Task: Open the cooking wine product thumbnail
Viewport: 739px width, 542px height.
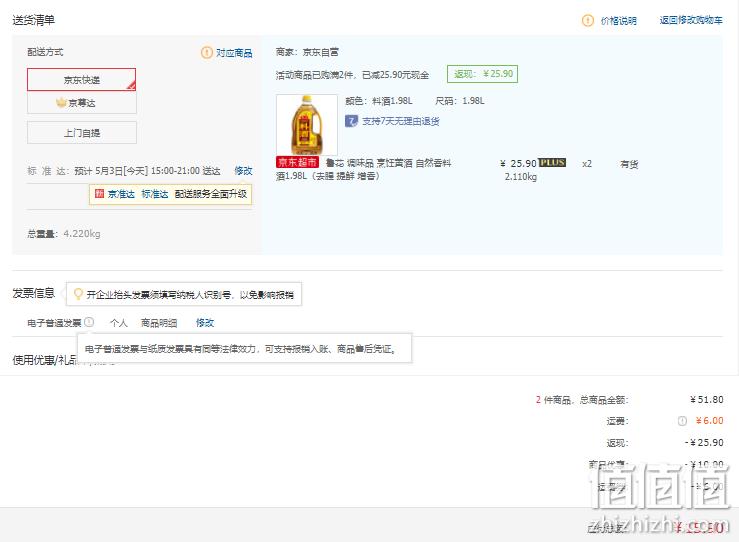Action: click(307, 124)
